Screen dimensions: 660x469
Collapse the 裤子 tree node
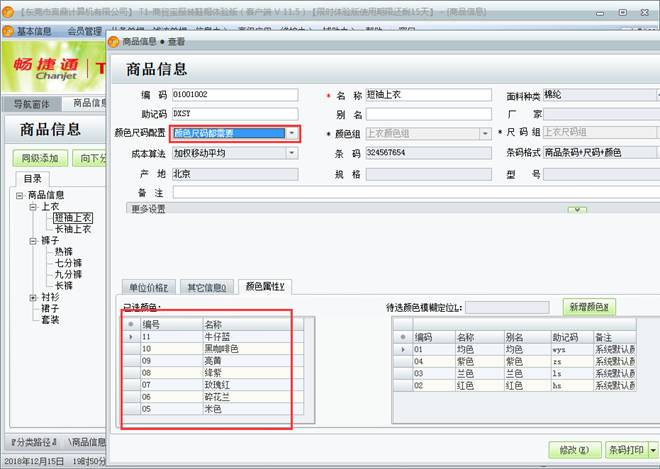pos(33,240)
